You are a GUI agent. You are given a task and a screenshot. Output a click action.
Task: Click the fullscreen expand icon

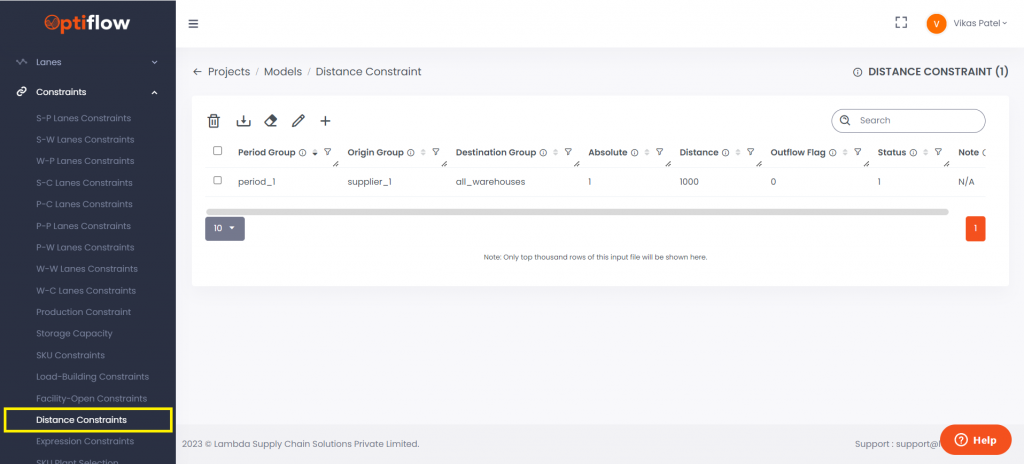[901, 23]
